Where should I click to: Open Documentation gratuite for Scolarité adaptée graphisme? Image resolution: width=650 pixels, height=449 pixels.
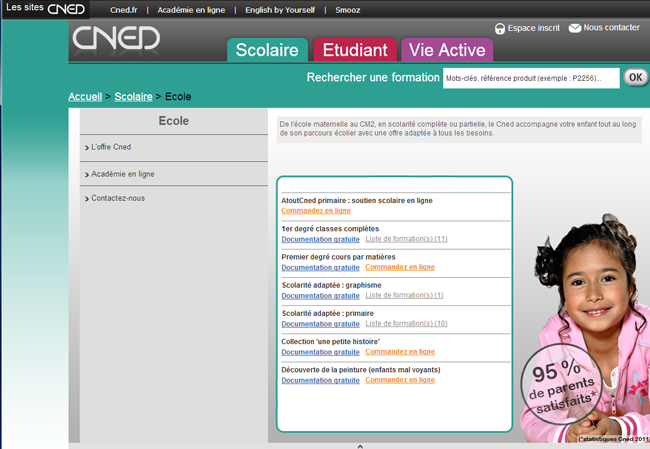click(320, 296)
